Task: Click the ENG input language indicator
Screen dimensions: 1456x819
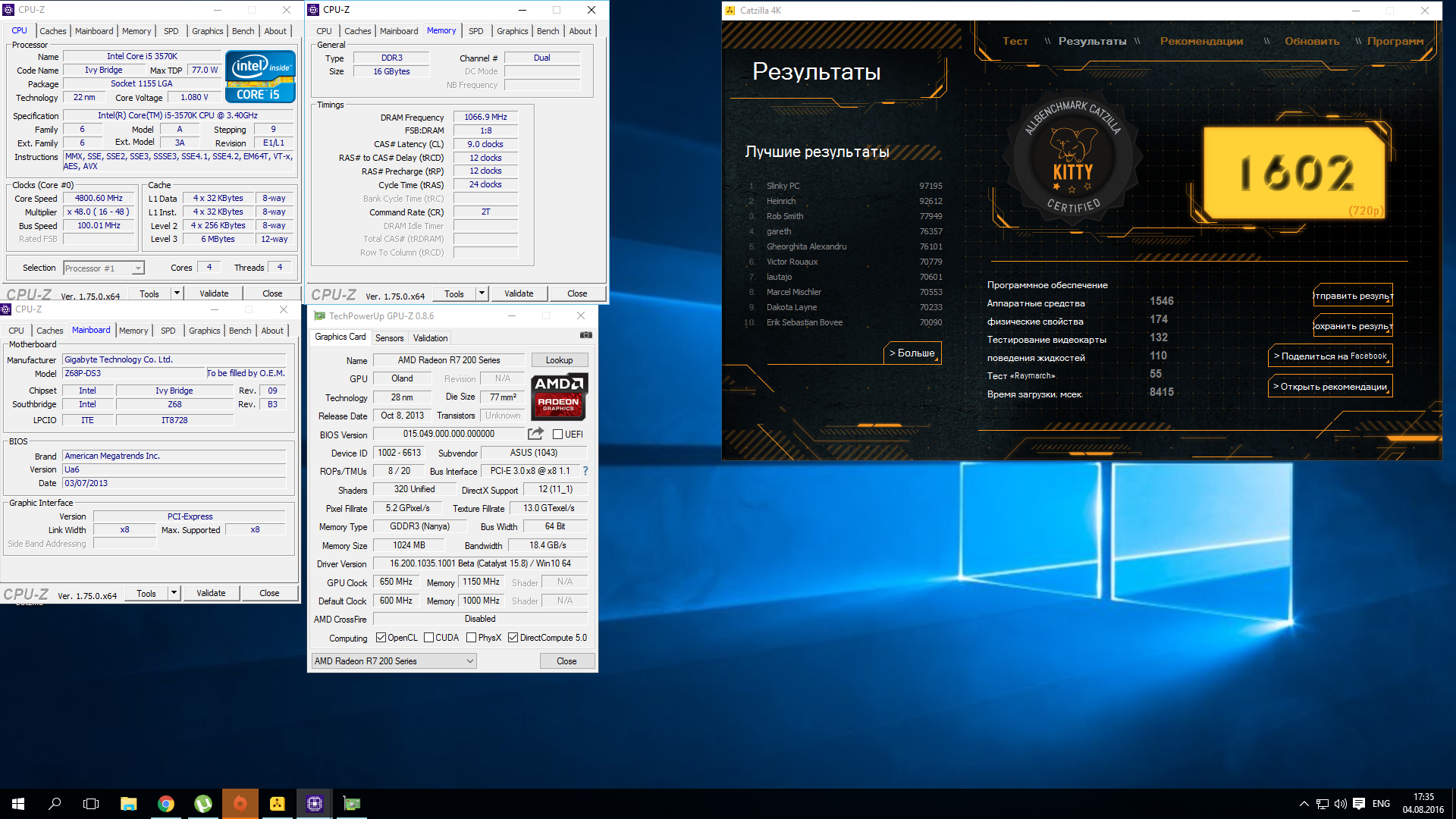Action: pos(1381,804)
